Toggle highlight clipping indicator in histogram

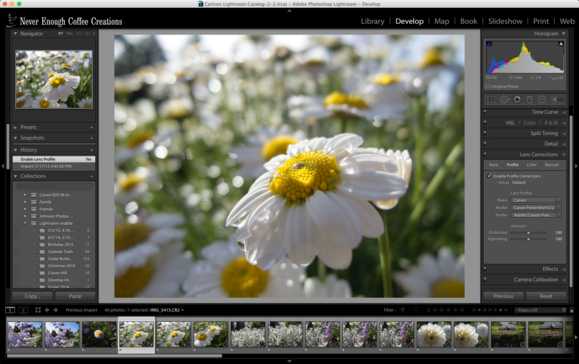(x=561, y=44)
